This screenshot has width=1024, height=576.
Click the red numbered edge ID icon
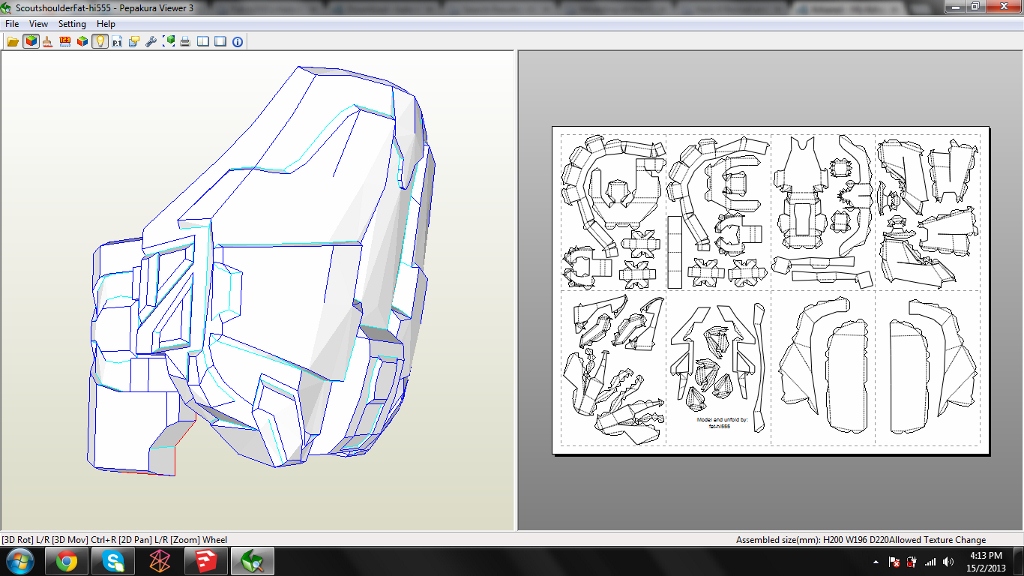tap(65, 42)
